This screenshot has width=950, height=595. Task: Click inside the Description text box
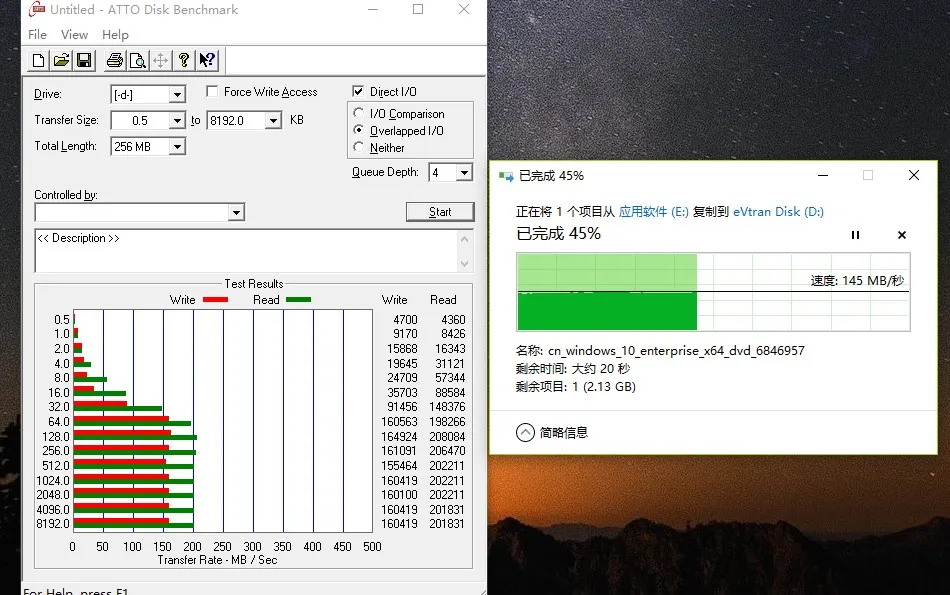pyautogui.click(x=245, y=251)
